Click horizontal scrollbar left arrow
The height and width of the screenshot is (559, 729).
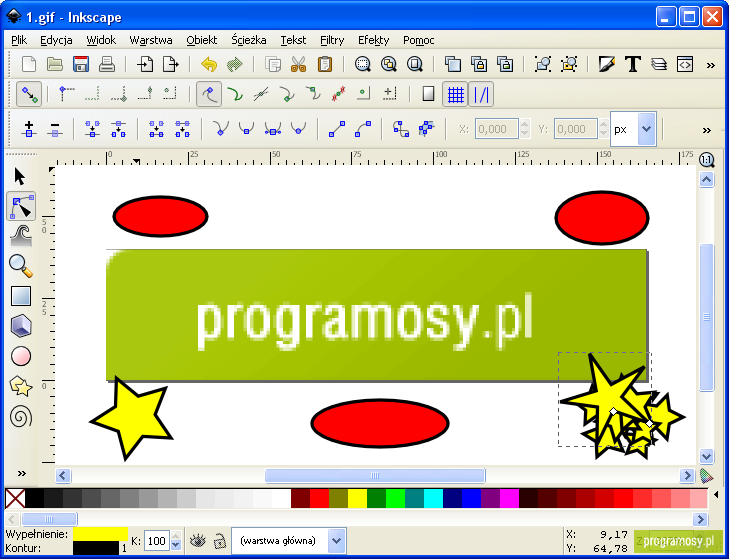[x=63, y=475]
